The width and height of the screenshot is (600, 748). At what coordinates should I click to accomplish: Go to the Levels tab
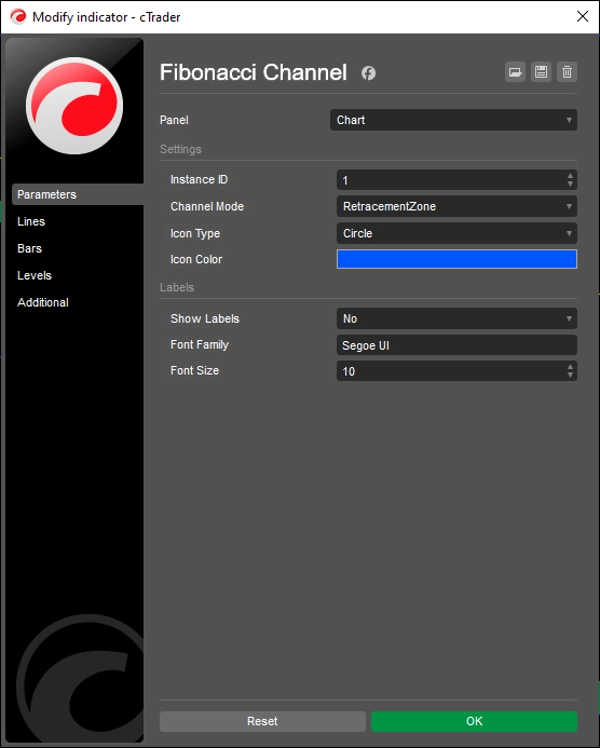pyautogui.click(x=34, y=276)
